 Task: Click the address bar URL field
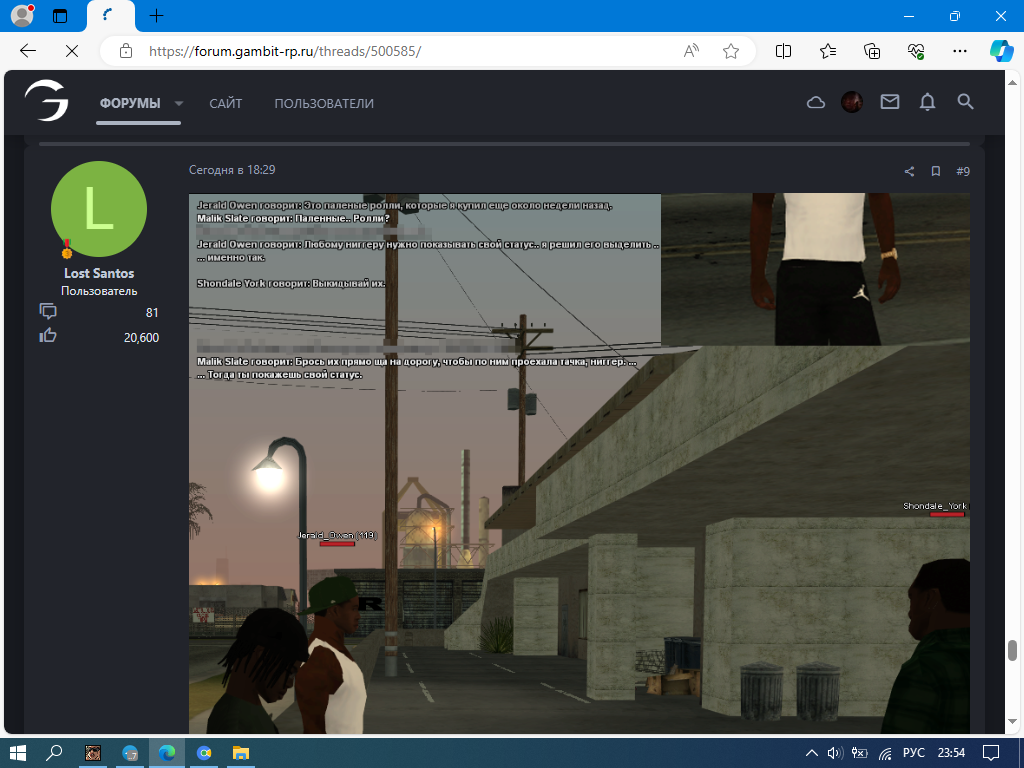tap(400, 51)
